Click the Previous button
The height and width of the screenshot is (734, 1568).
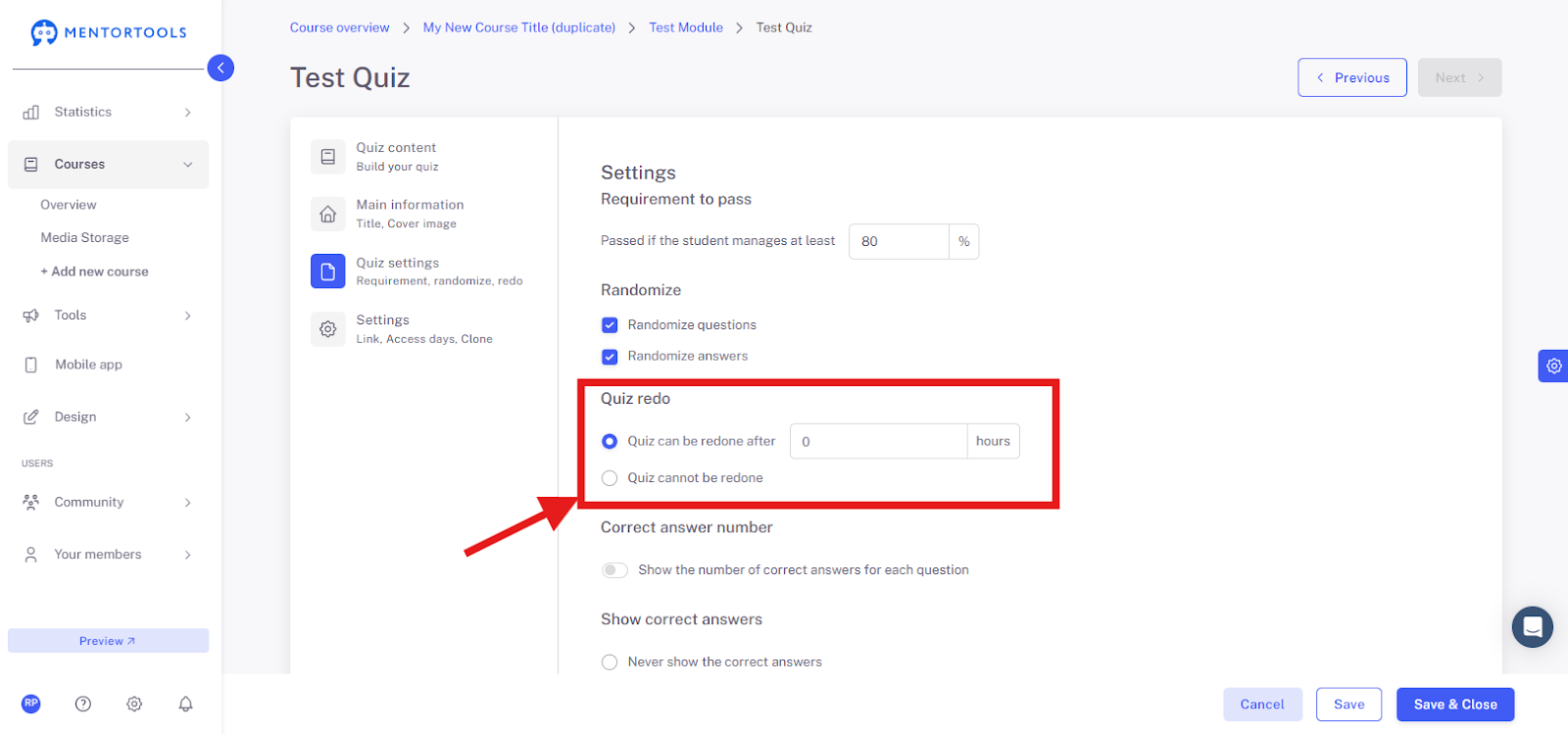tap(1352, 77)
